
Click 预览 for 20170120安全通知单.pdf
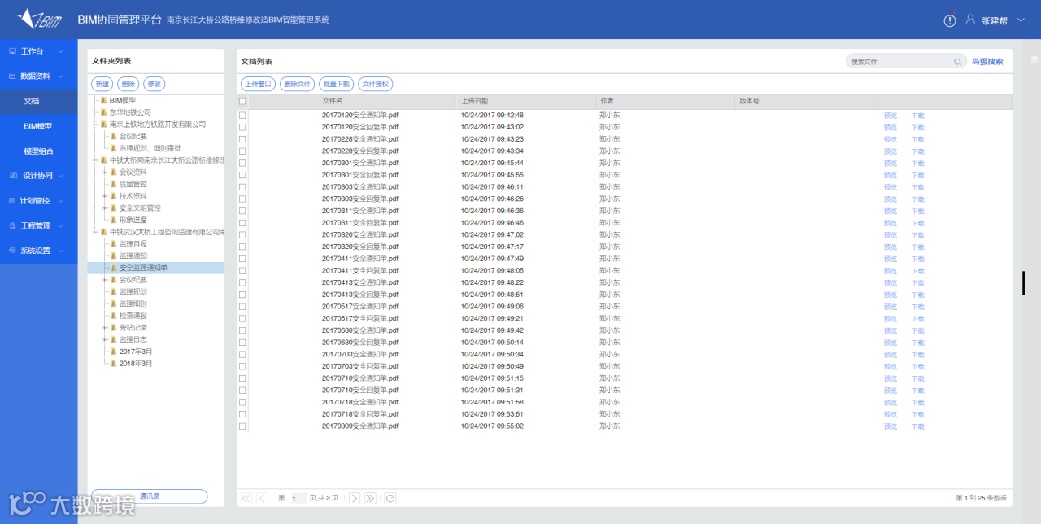(x=890, y=115)
